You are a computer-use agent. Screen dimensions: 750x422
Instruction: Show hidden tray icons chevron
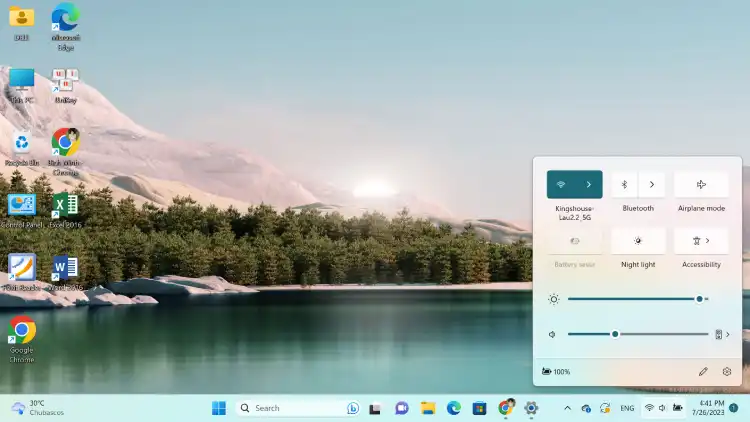point(567,408)
